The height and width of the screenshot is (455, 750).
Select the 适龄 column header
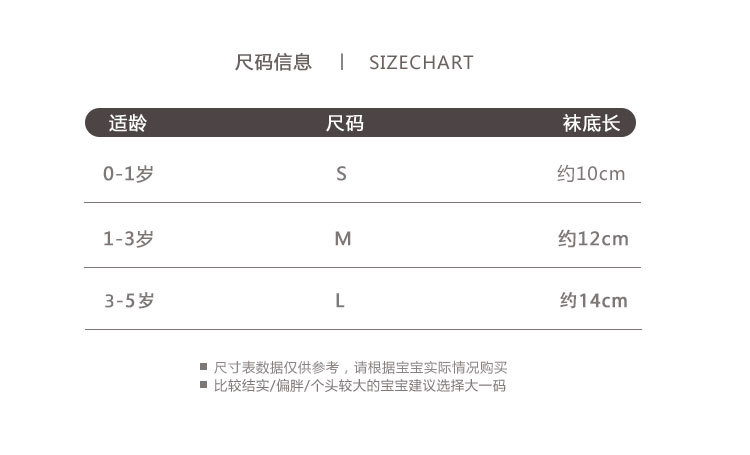pos(128,124)
